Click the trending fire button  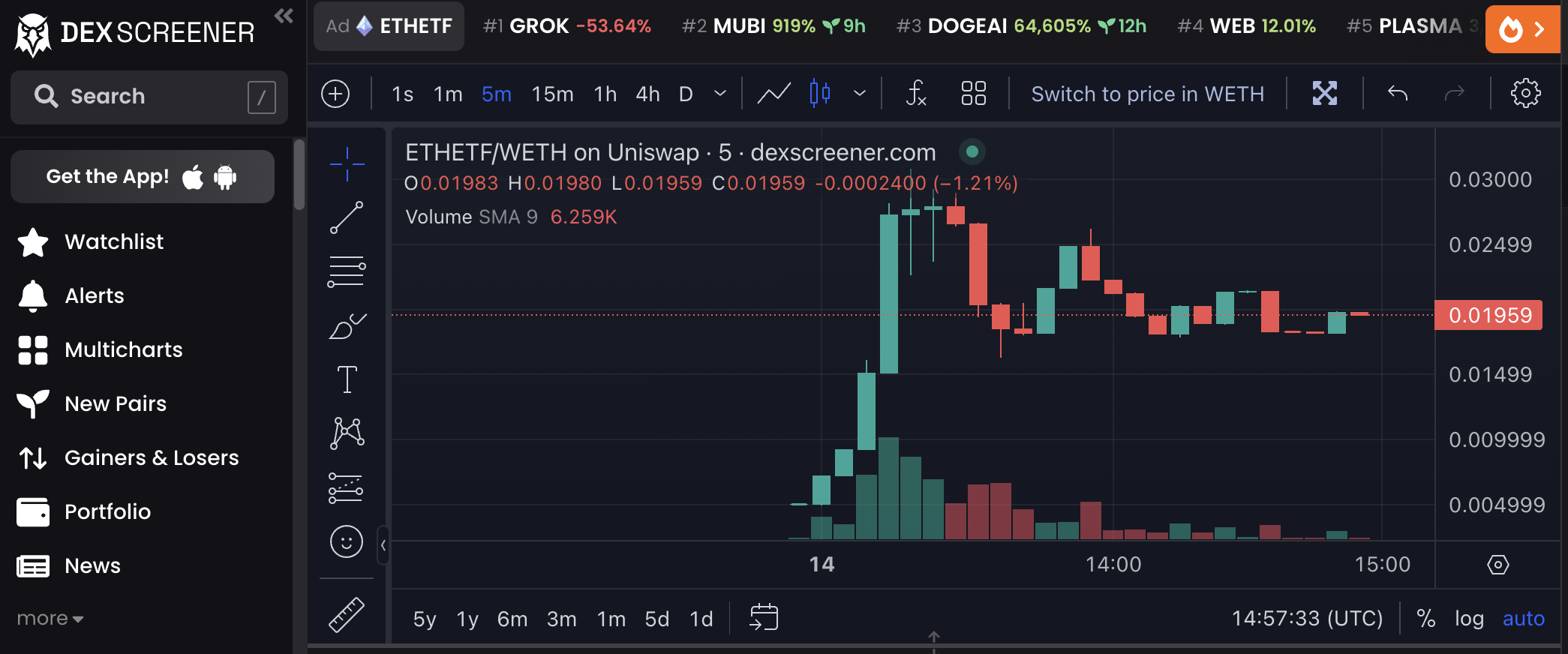pos(1522,29)
